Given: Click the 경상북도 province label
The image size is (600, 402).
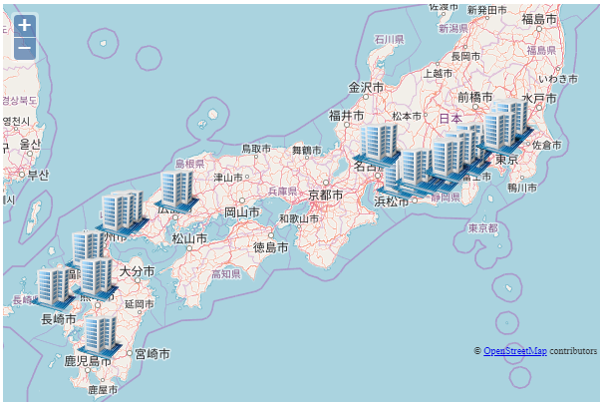Looking at the screenshot, I should (20, 101).
